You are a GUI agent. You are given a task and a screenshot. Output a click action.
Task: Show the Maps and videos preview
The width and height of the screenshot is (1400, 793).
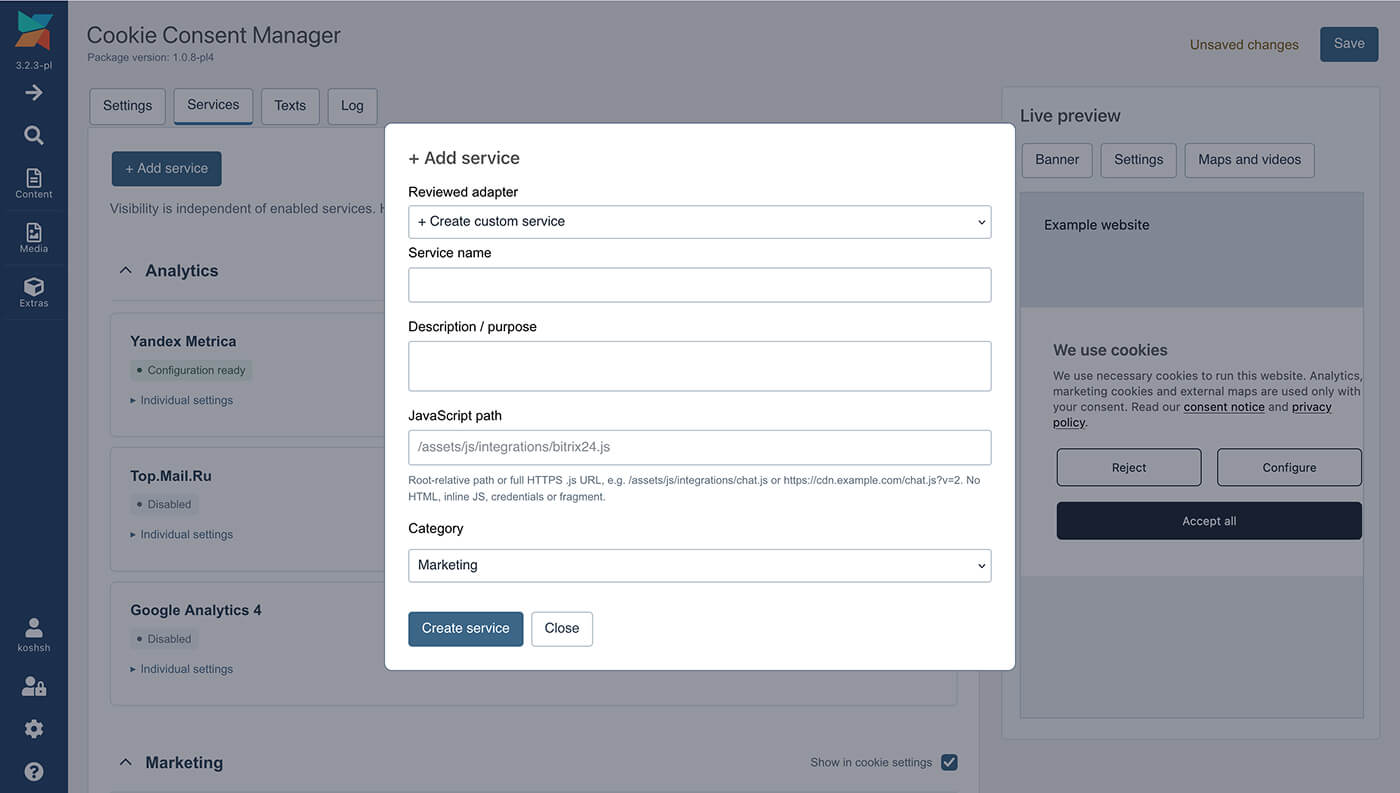(x=1249, y=160)
